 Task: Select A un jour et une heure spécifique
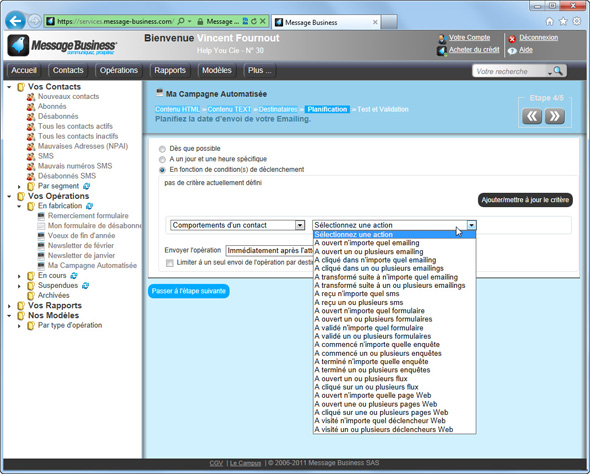point(162,160)
